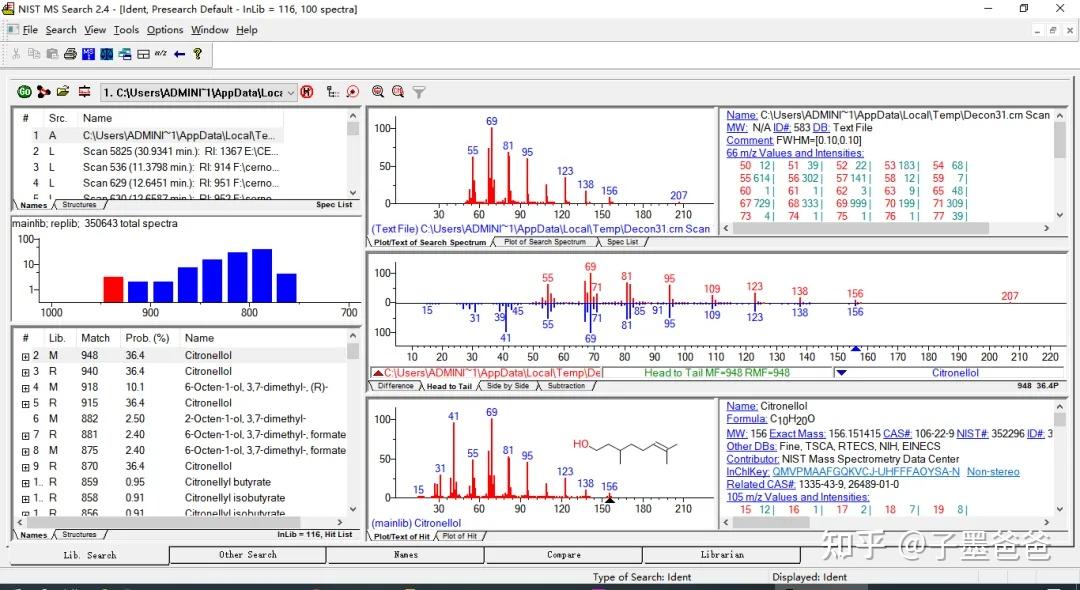Click the second red magnifier icon
This screenshot has width=1080, height=590.
(x=397, y=92)
